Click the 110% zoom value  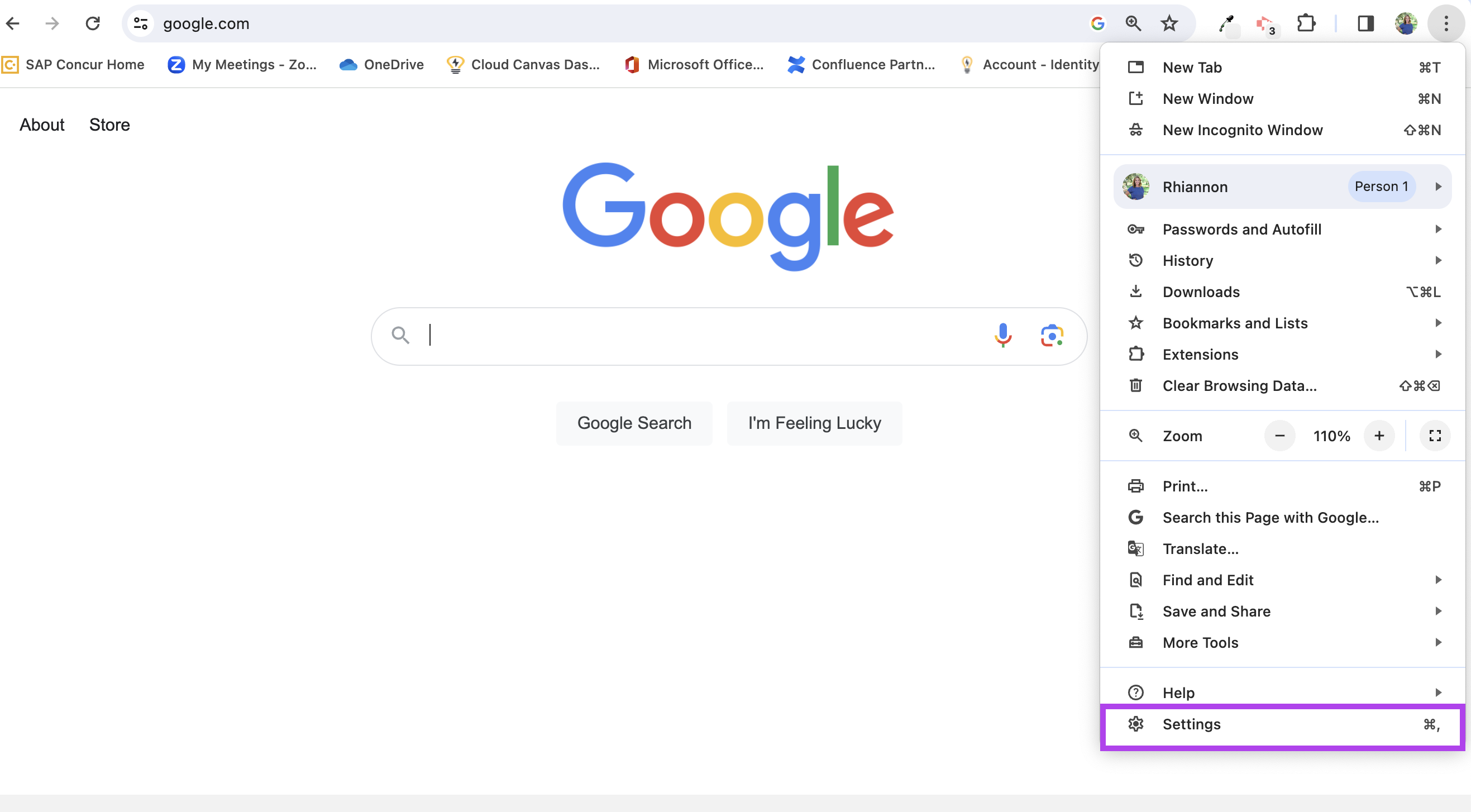pyautogui.click(x=1331, y=436)
